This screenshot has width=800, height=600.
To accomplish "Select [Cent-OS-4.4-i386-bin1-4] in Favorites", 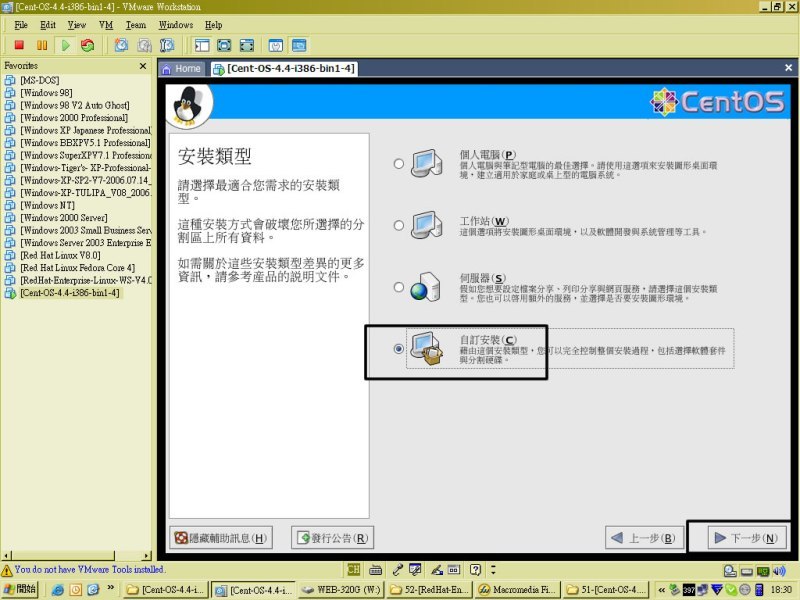I will pos(70,293).
